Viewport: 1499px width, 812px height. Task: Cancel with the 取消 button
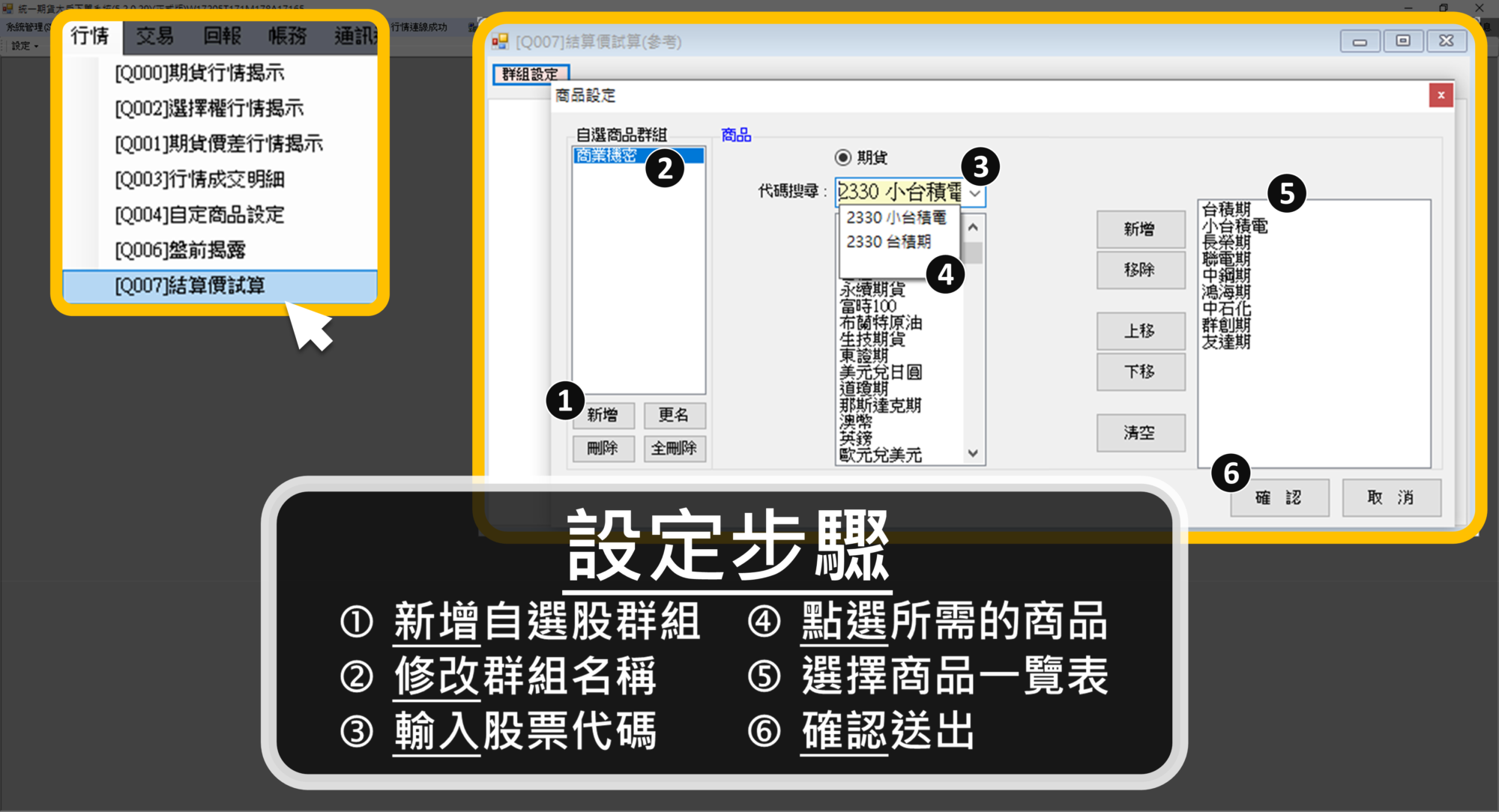pyautogui.click(x=1391, y=498)
